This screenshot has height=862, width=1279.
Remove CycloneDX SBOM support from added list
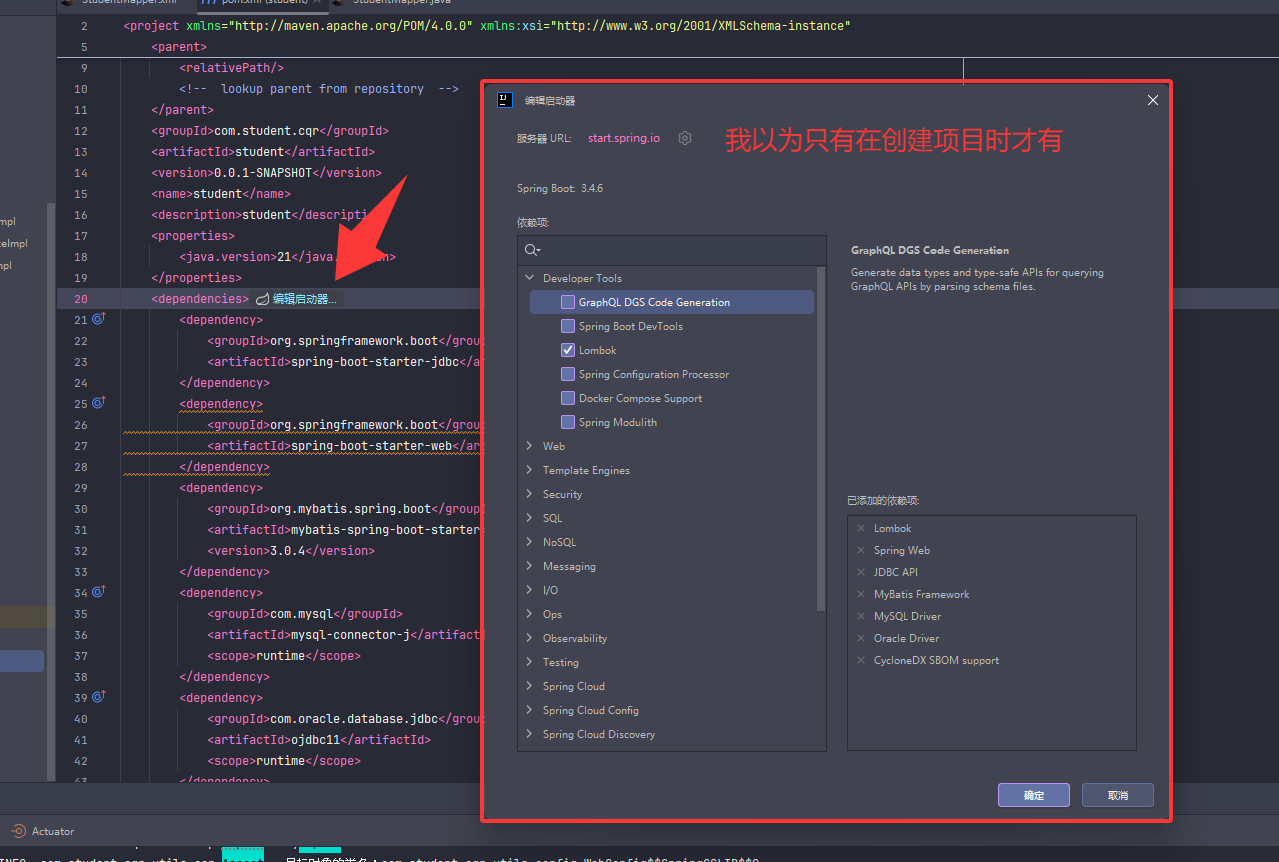tap(861, 660)
